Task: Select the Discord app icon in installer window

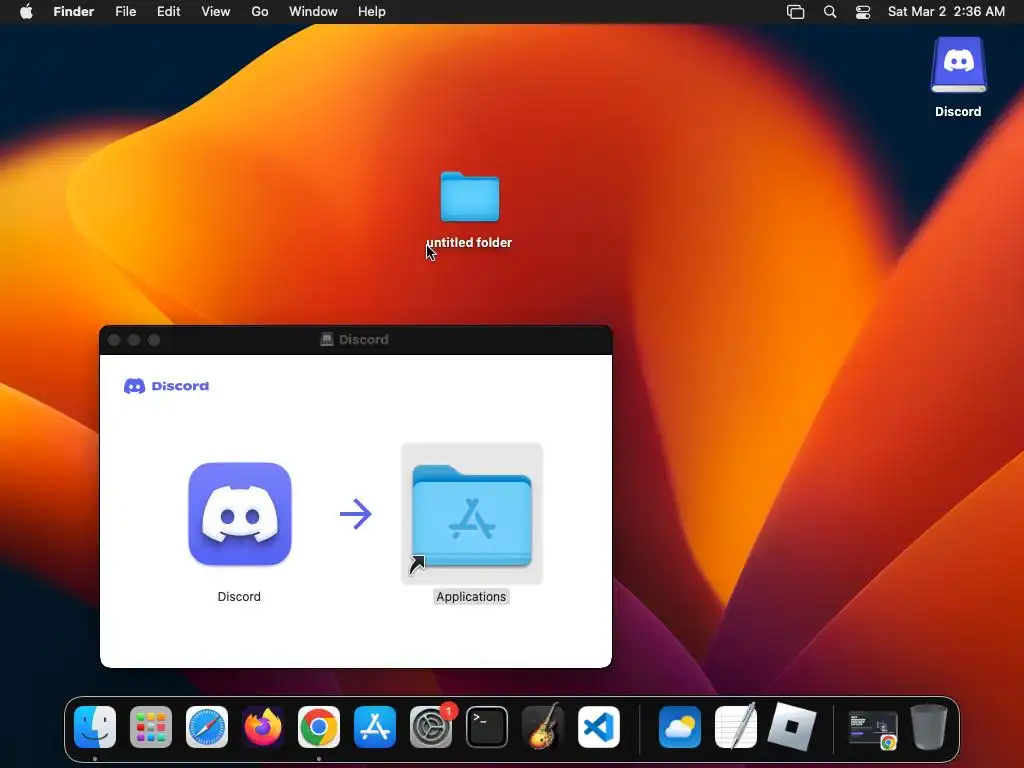Action: click(240, 514)
